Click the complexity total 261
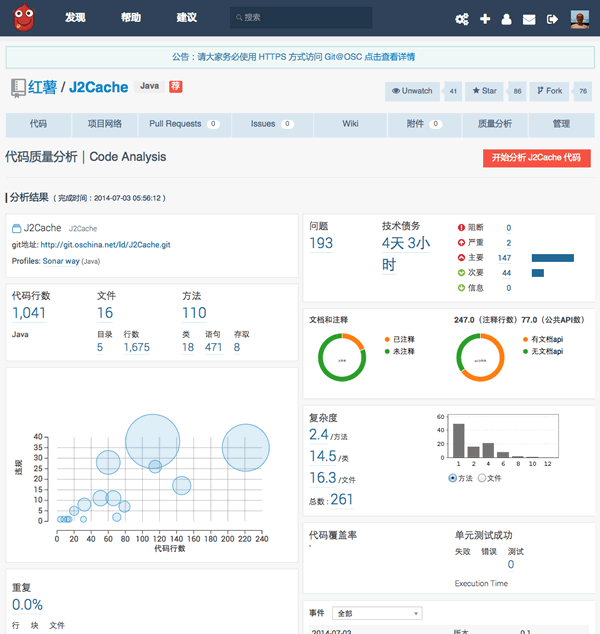Image resolution: width=600 pixels, height=634 pixels. [342, 500]
